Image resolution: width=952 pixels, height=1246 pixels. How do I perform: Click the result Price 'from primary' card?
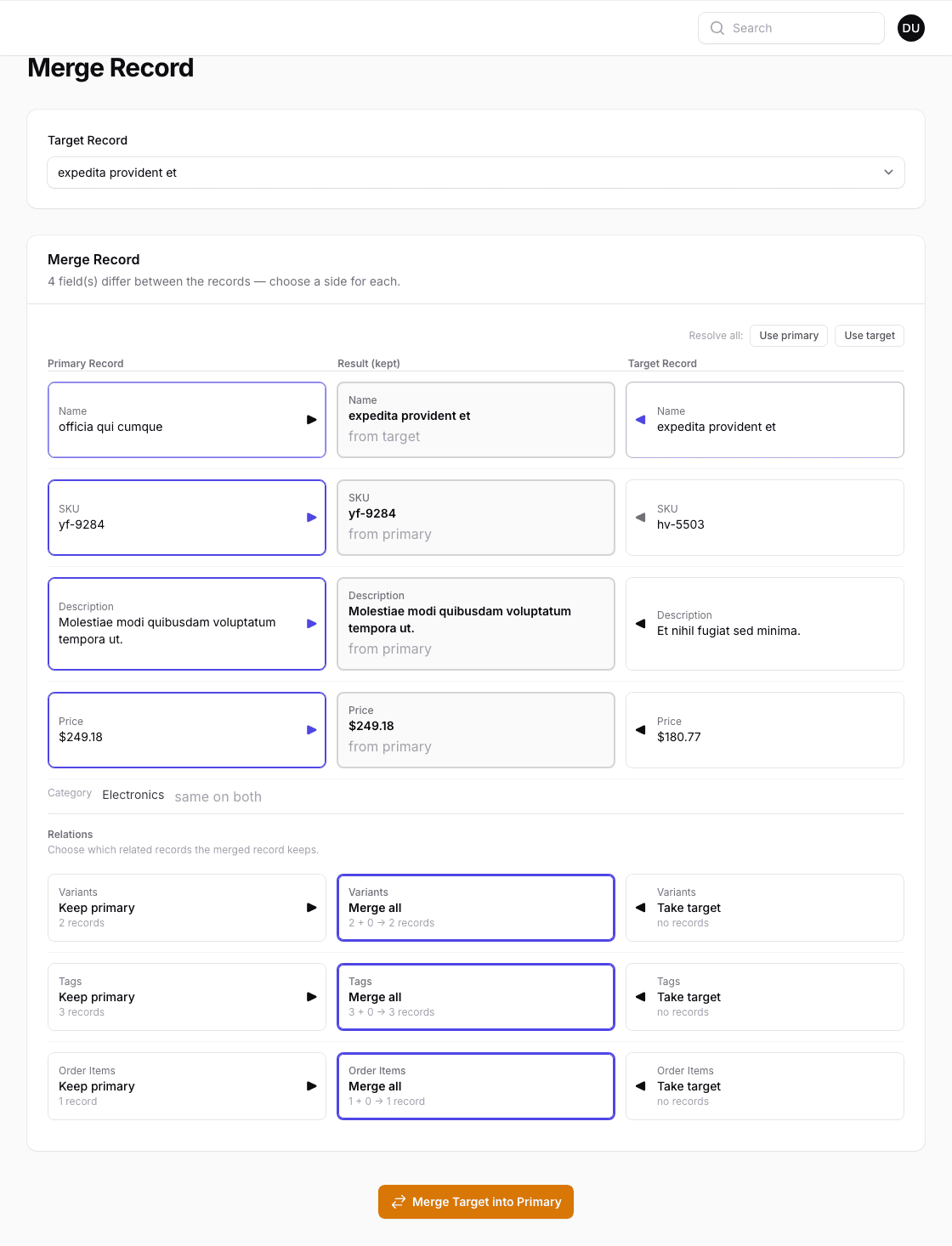(476, 730)
